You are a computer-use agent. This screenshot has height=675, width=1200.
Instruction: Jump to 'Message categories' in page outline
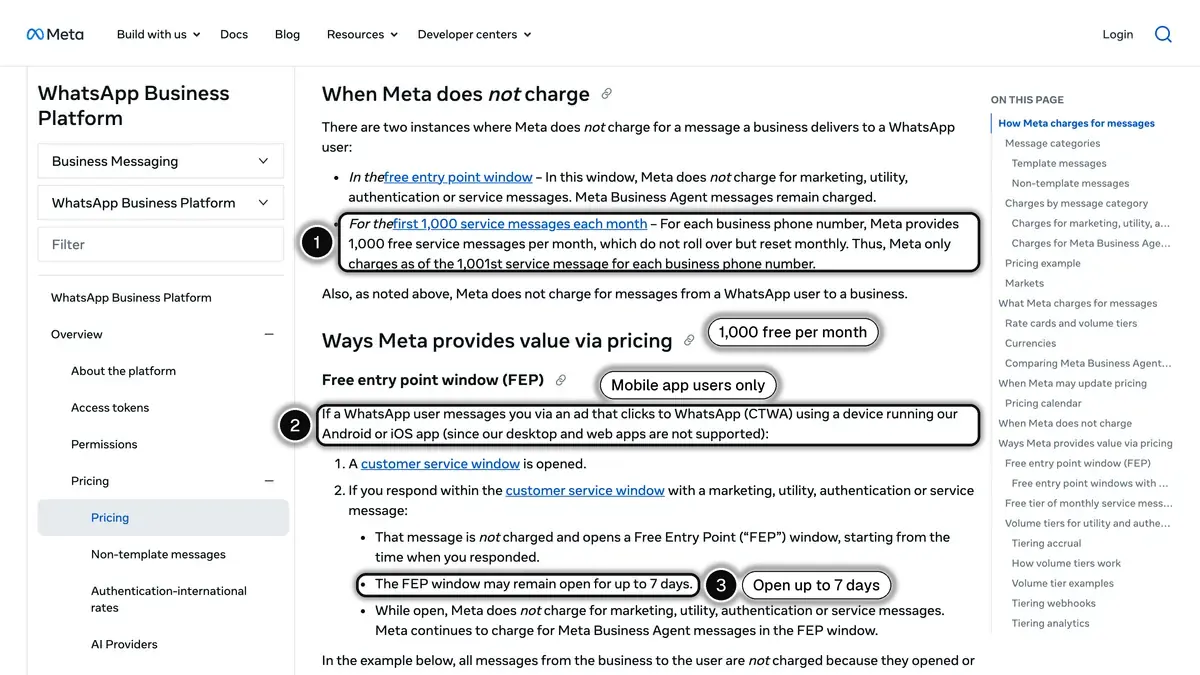(1052, 143)
